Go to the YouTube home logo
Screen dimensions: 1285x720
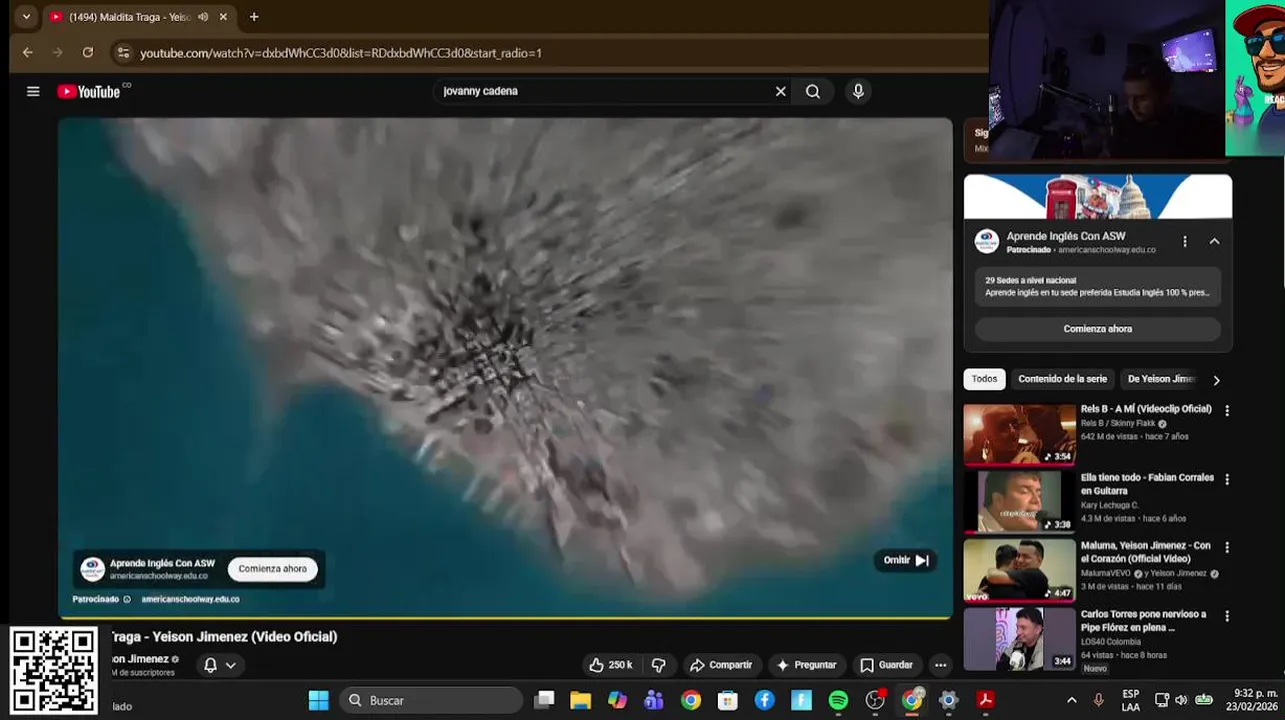[x=88, y=91]
